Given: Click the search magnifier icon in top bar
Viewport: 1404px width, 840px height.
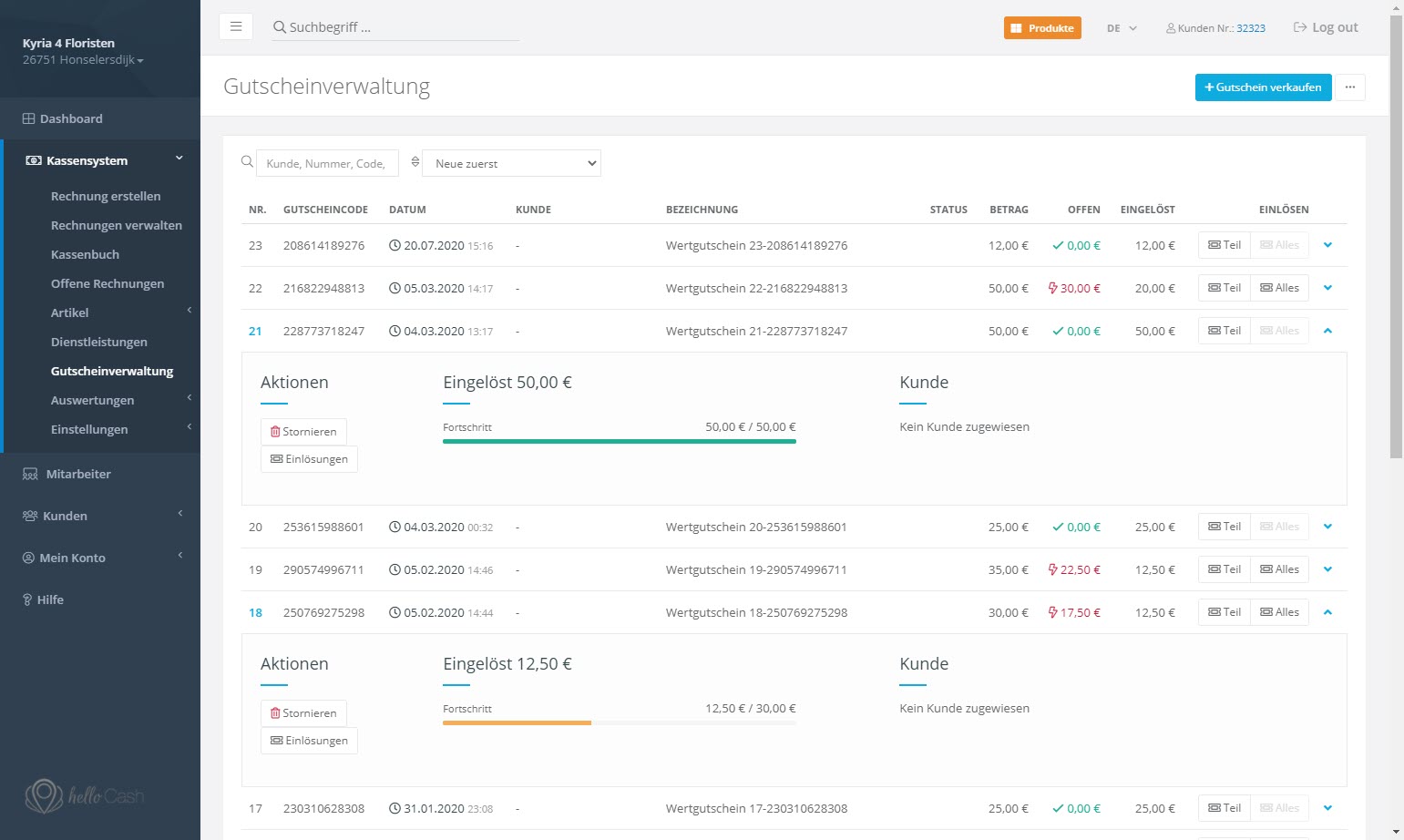Looking at the screenshot, I should point(280,27).
